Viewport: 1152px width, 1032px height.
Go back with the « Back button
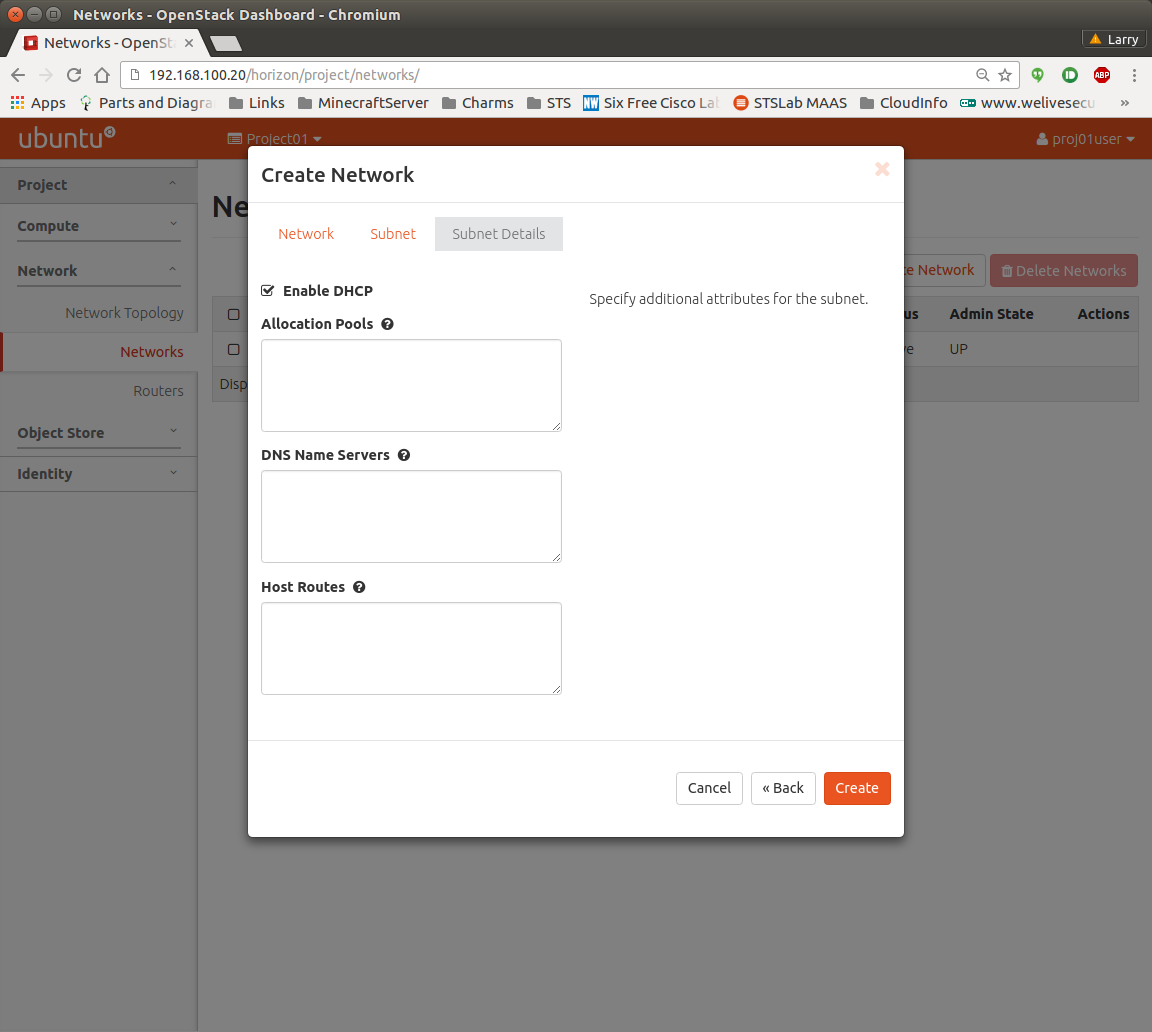tap(783, 788)
